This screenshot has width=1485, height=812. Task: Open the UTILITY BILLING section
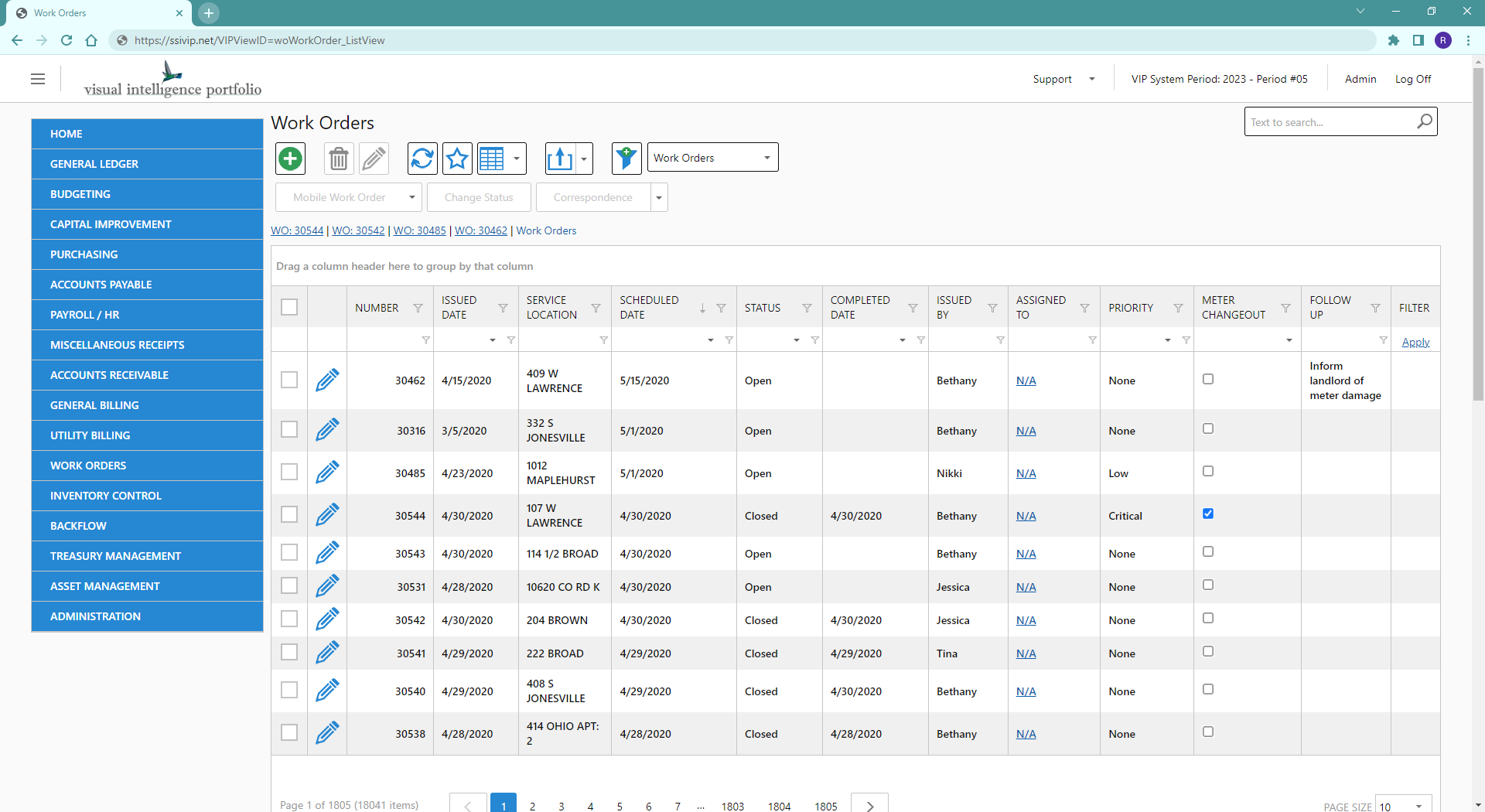point(90,435)
